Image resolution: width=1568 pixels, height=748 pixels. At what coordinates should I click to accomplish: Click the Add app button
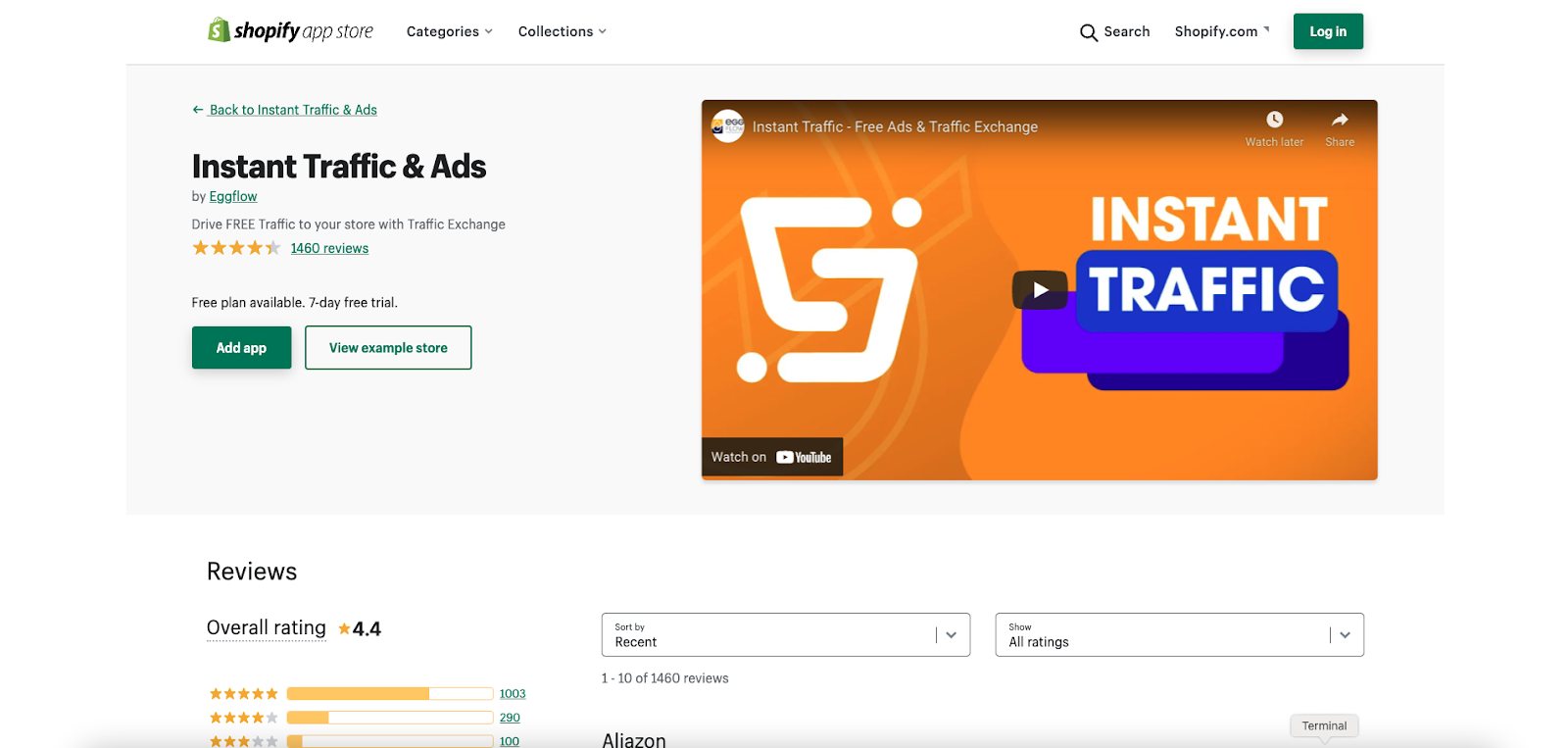(241, 348)
